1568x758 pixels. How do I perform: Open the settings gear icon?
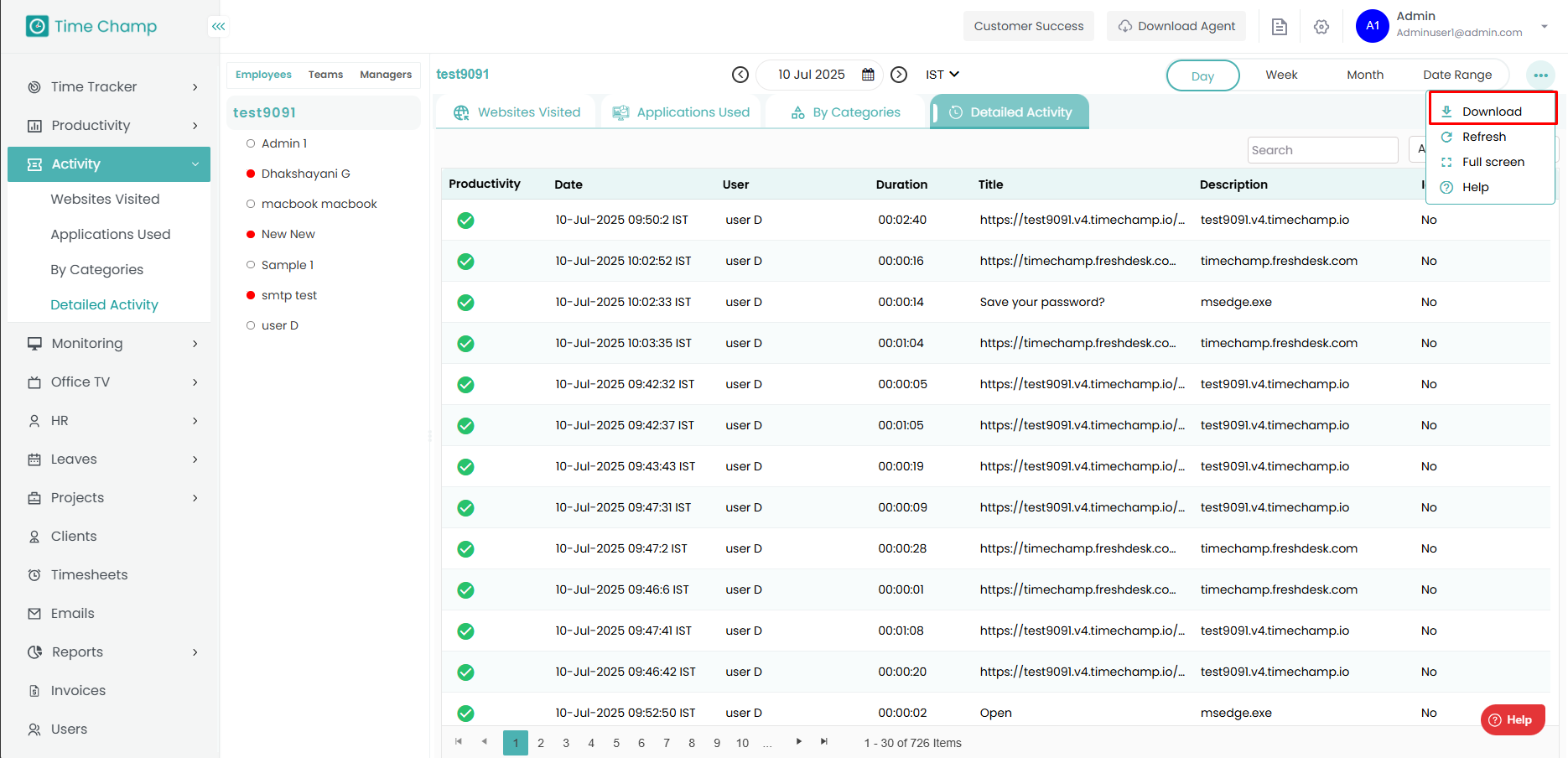(x=1321, y=27)
